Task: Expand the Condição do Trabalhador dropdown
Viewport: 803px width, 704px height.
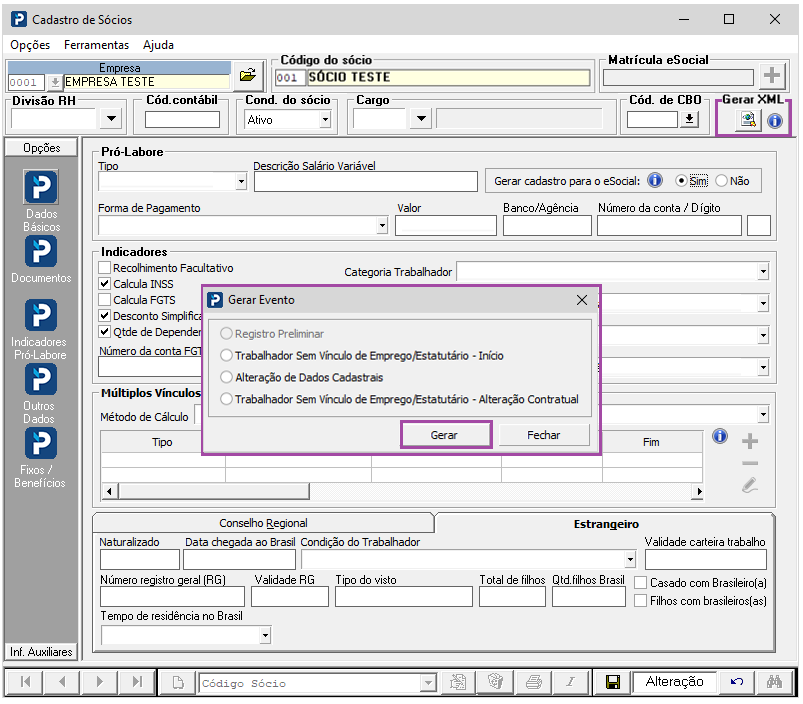Action: pyautogui.click(x=630, y=560)
